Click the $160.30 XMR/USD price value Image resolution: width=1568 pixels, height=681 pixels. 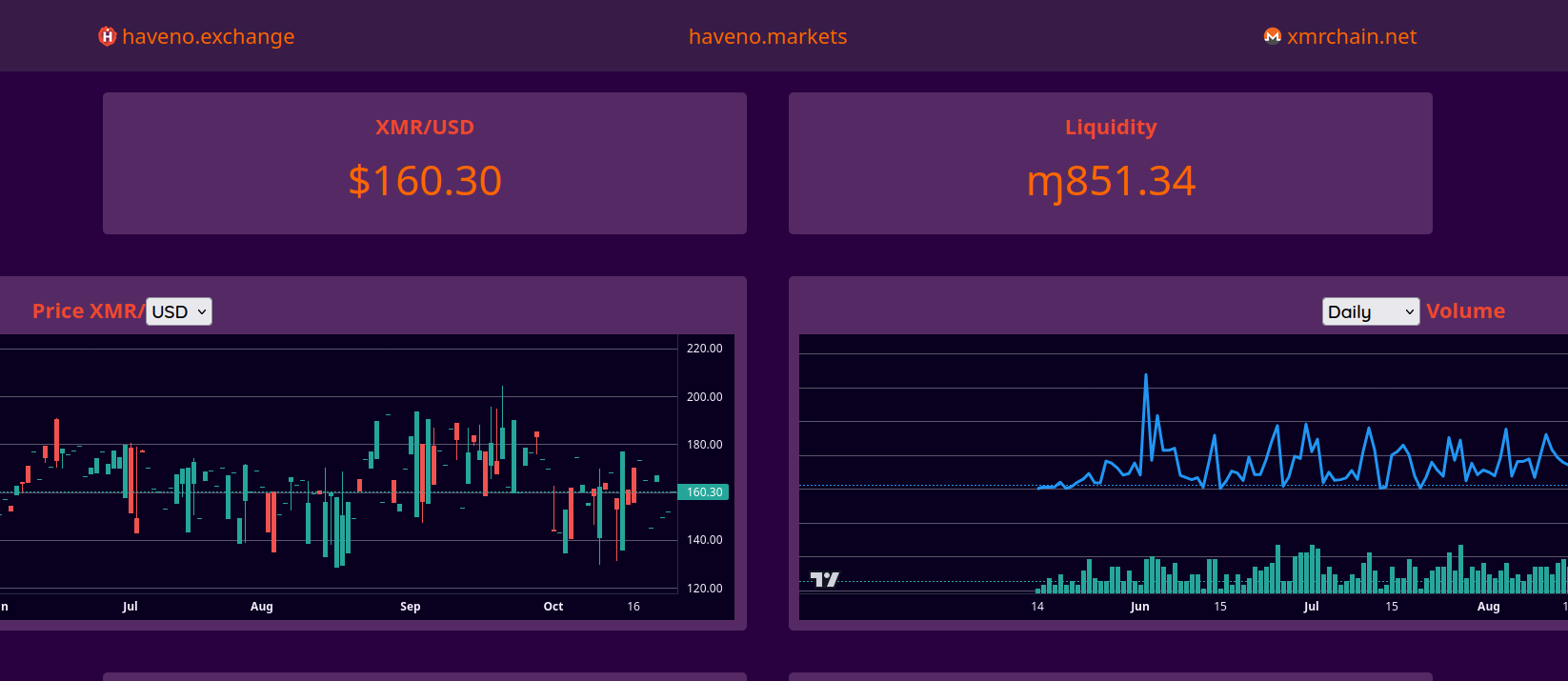pyautogui.click(x=425, y=181)
